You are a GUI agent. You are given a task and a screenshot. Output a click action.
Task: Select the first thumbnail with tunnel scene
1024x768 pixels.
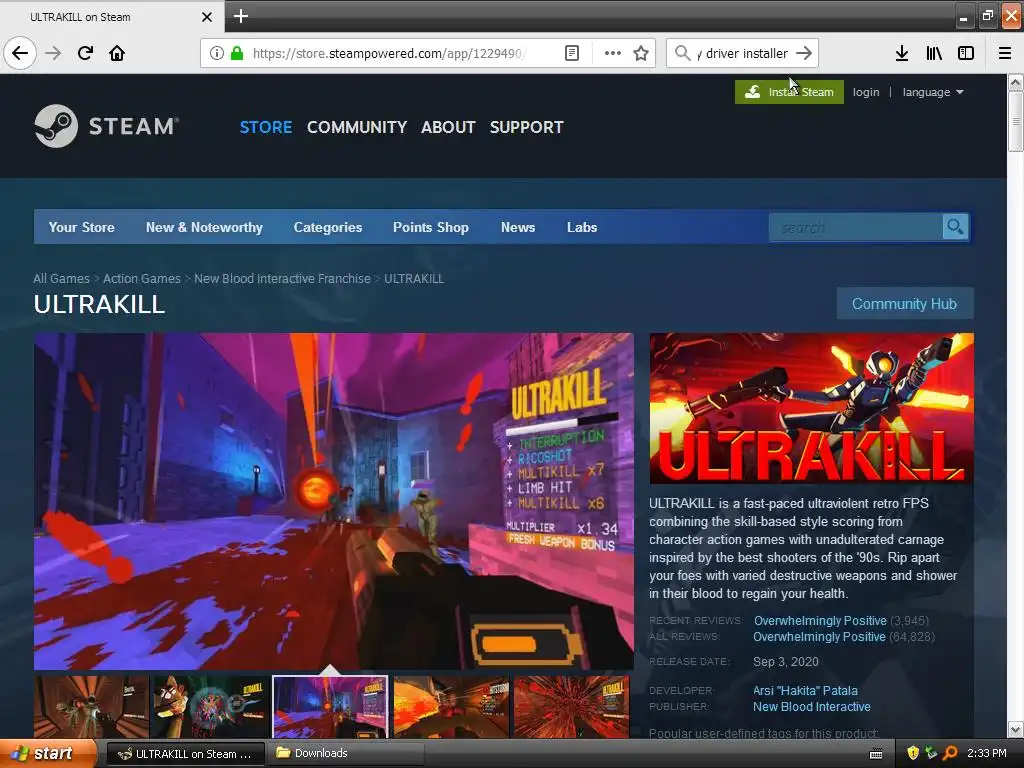click(x=91, y=707)
